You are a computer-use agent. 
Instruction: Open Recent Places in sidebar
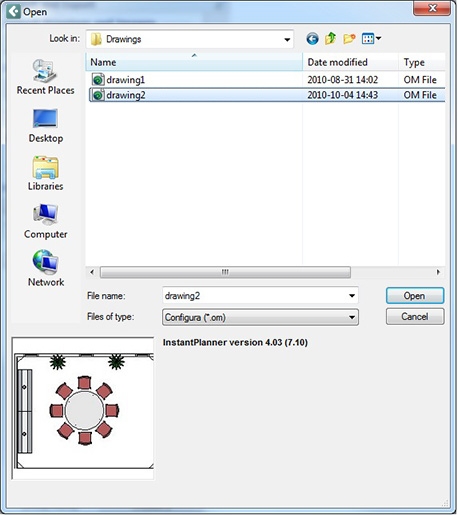(46, 77)
